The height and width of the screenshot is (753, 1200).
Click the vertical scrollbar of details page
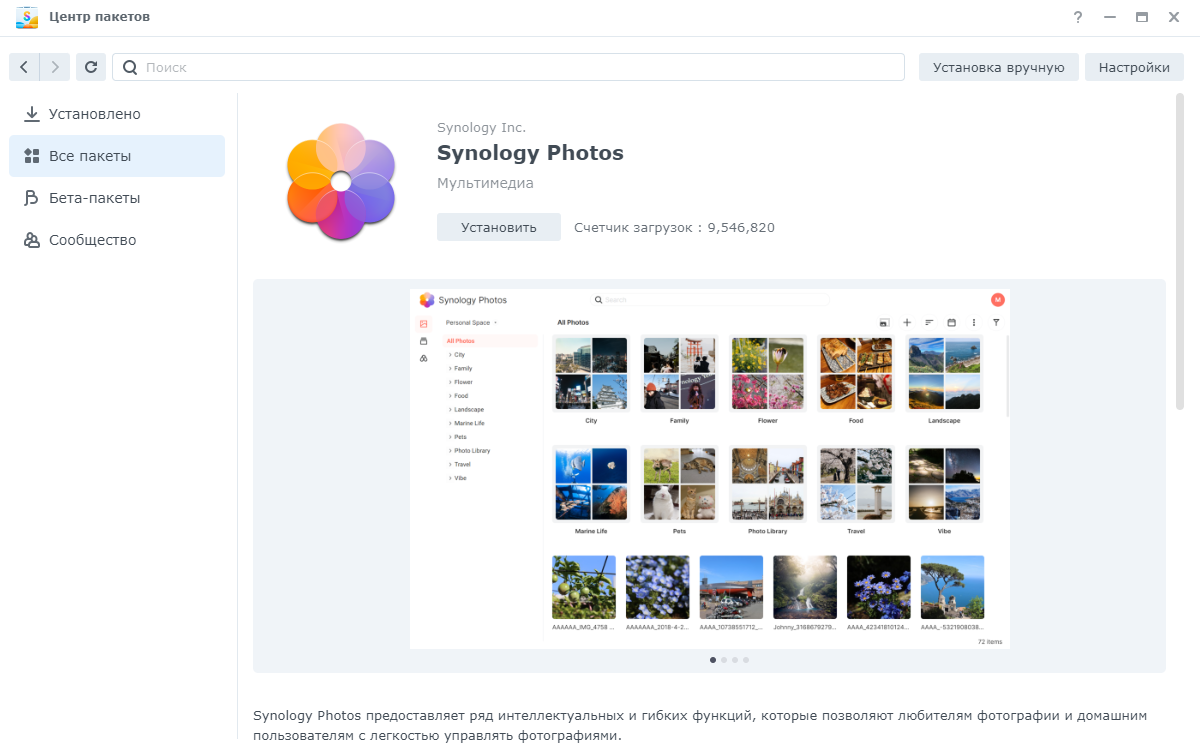pos(1180,251)
